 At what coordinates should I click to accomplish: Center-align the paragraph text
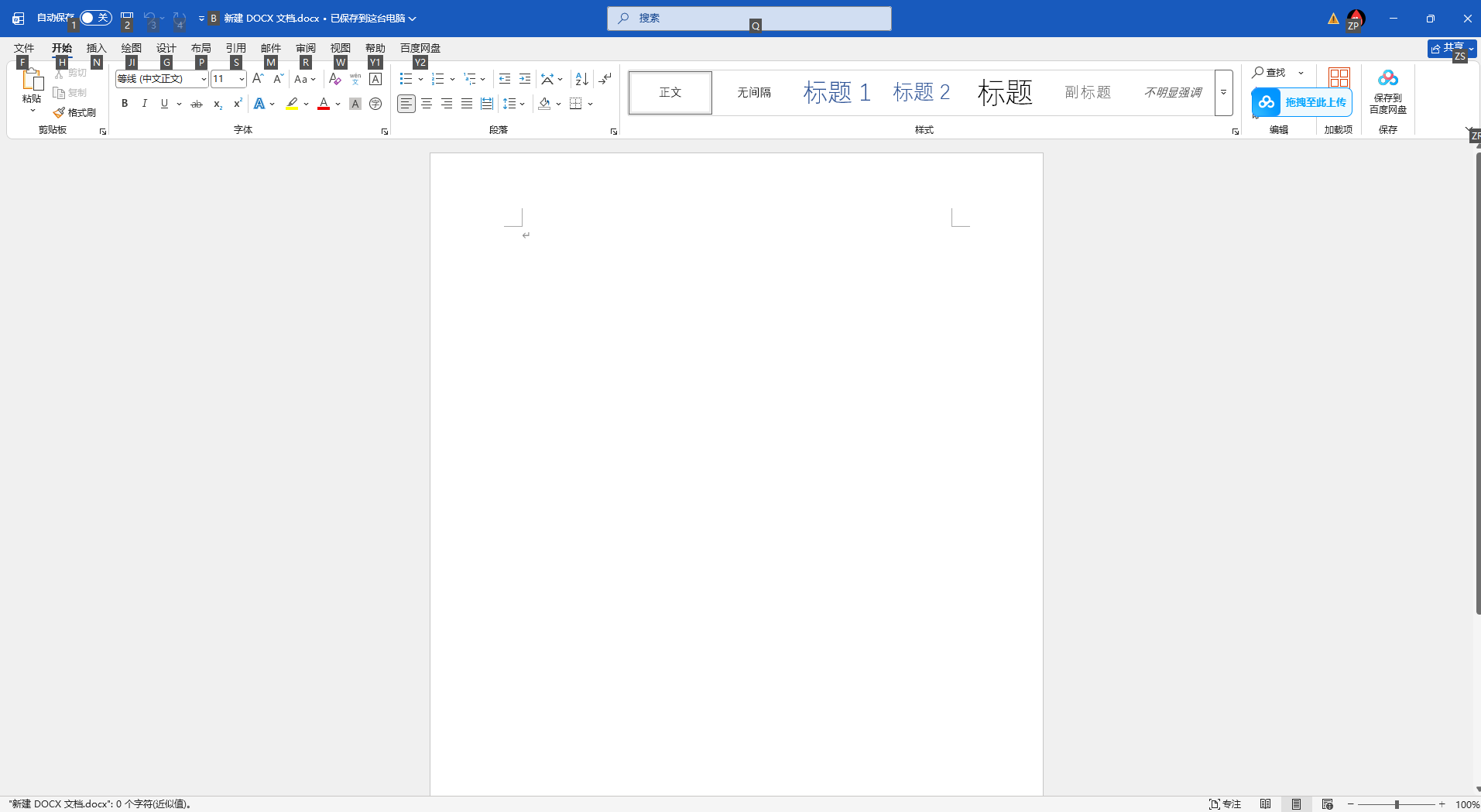point(427,104)
